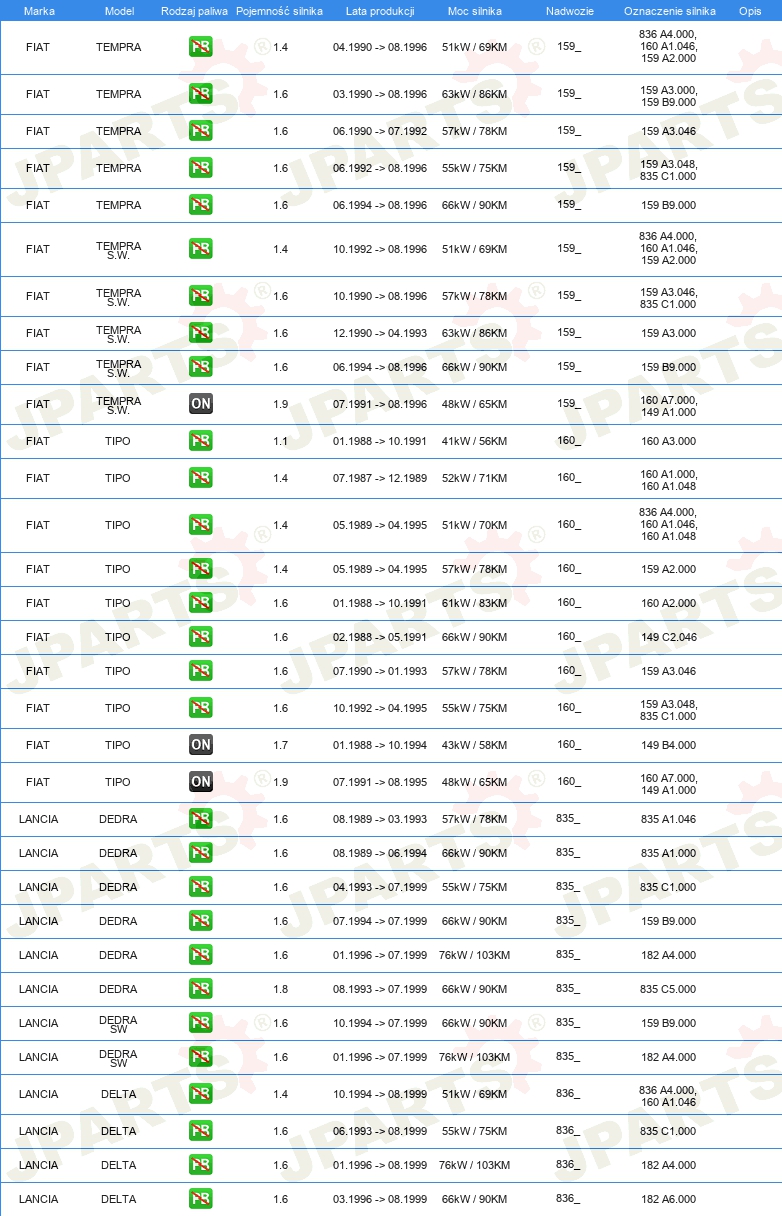Click the Nadwozie column header
The width and height of the screenshot is (782, 1216).
coord(569,11)
